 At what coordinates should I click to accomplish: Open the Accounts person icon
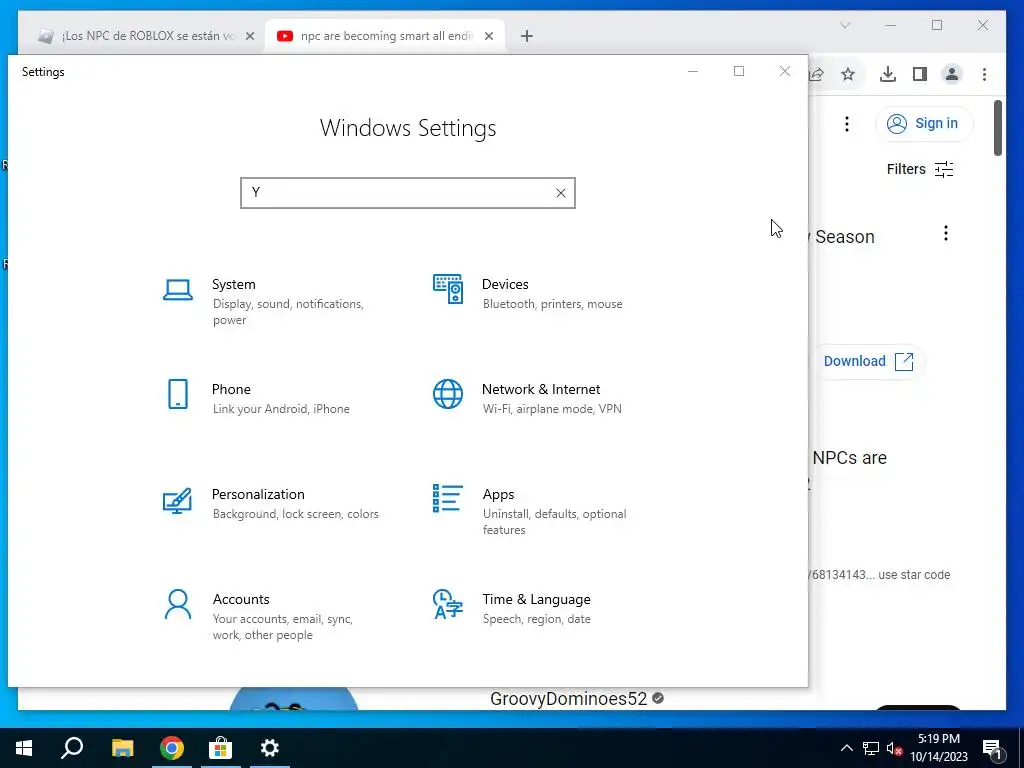178,604
